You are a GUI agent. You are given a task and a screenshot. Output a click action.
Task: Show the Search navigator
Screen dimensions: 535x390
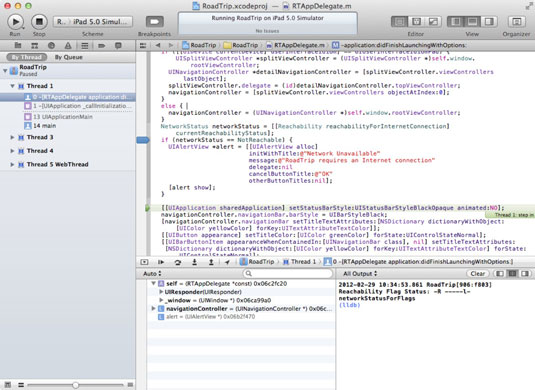[51, 45]
